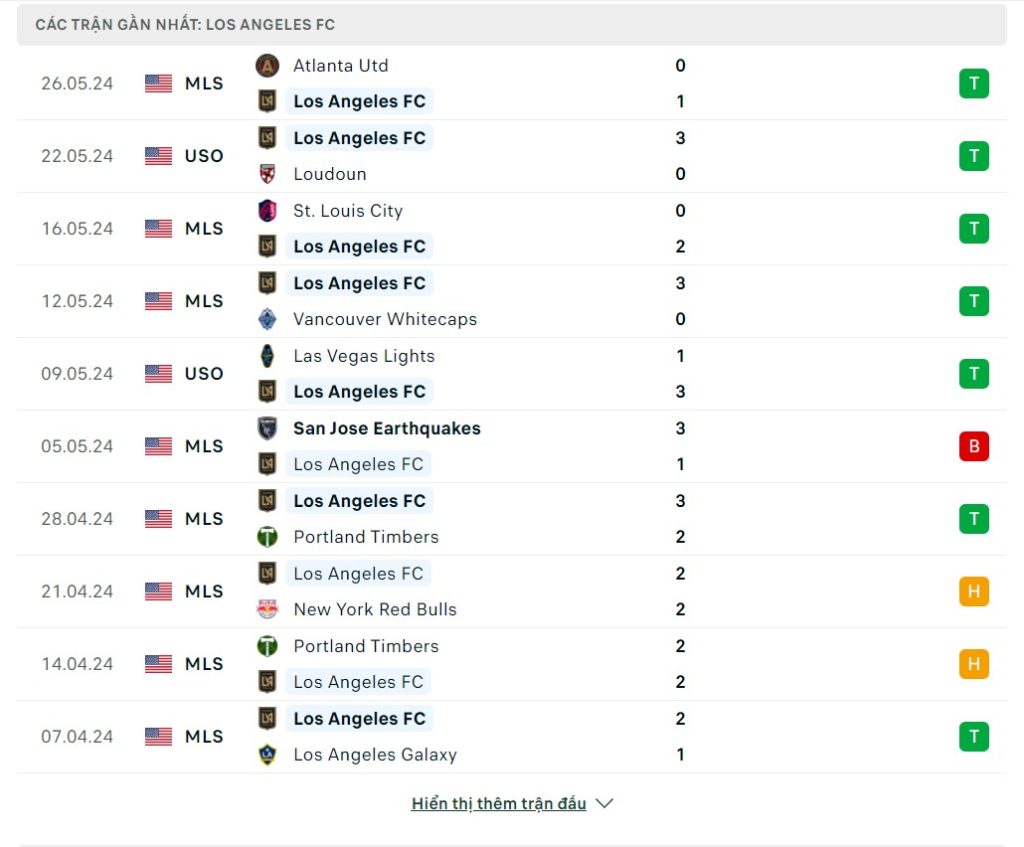Click the Vancouver Whitecaps logo icon
The height and width of the screenshot is (847, 1024).
pyautogui.click(x=267, y=319)
